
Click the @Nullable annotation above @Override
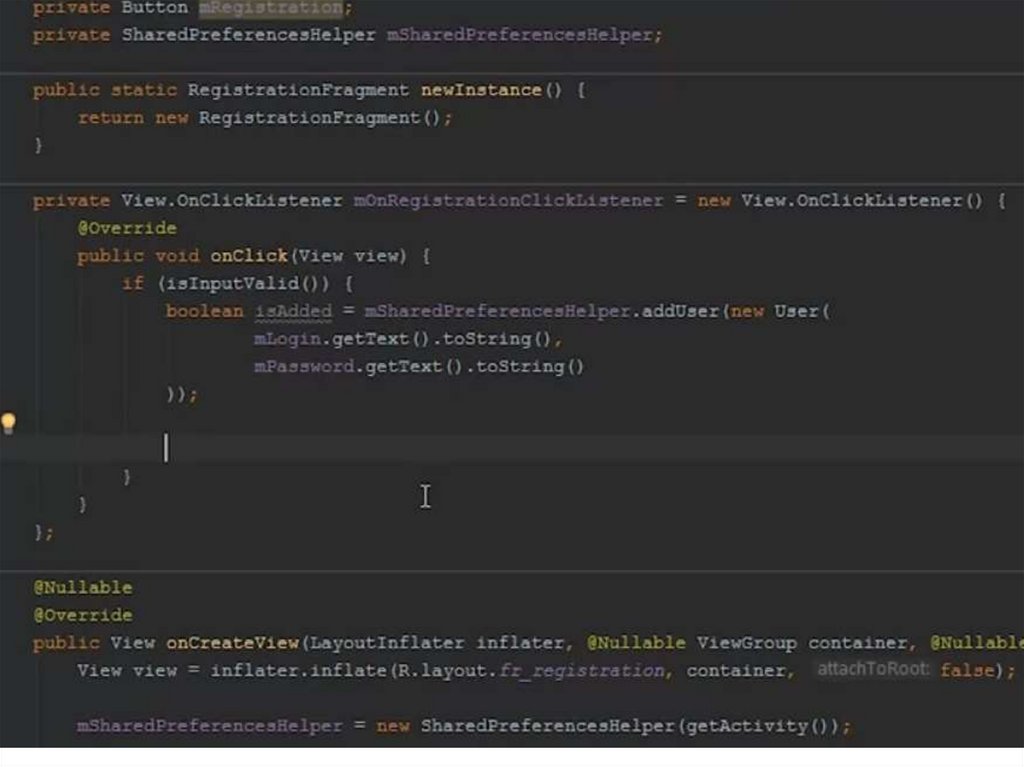click(83, 587)
